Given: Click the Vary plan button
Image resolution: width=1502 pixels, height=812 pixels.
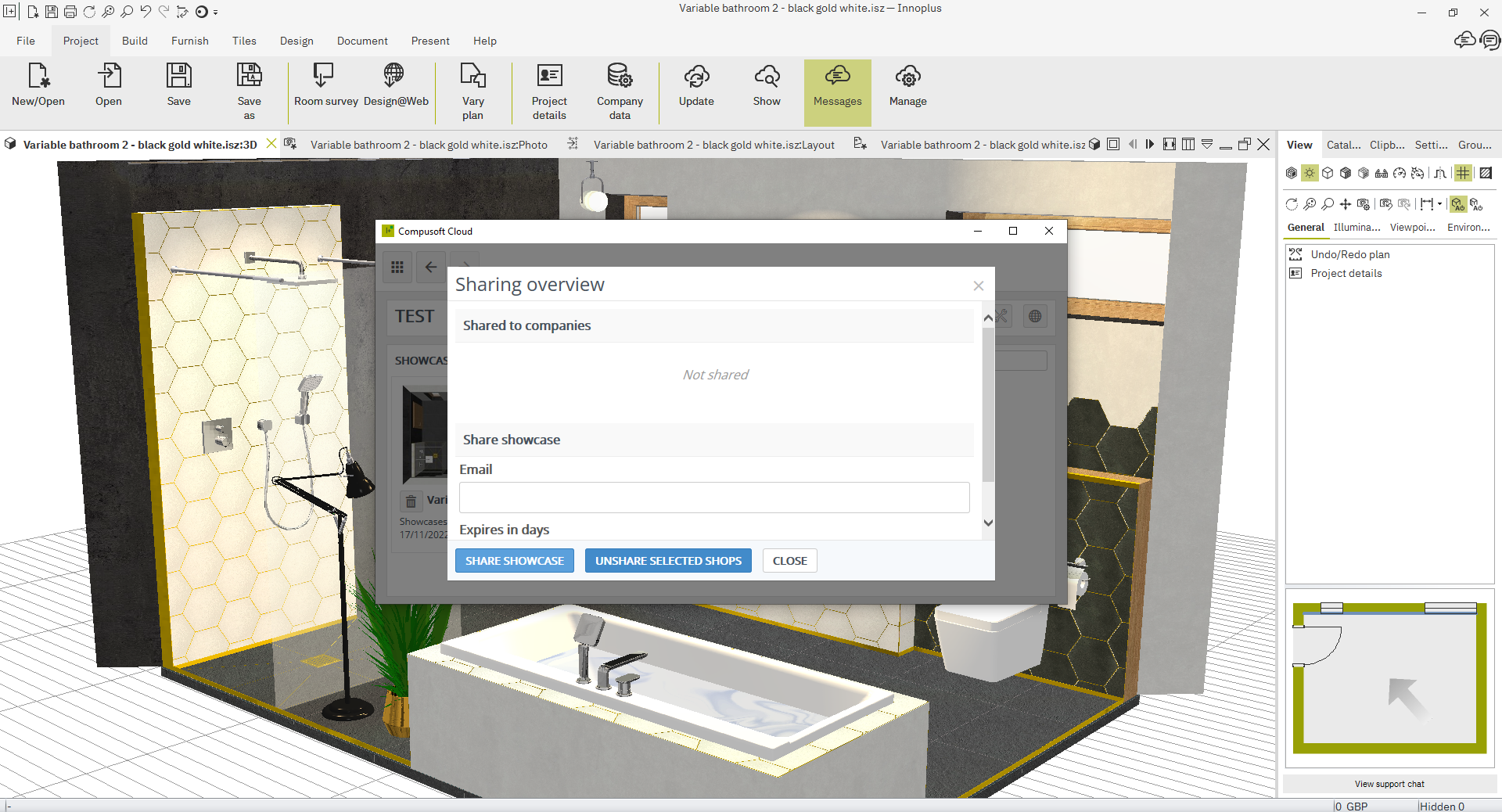Looking at the screenshot, I should 473,92.
